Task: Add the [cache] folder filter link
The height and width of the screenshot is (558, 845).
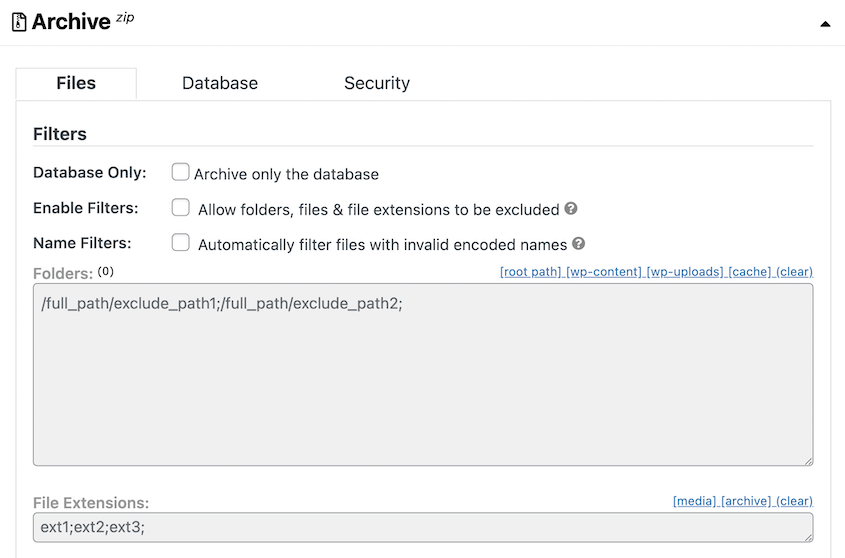Action: 750,272
